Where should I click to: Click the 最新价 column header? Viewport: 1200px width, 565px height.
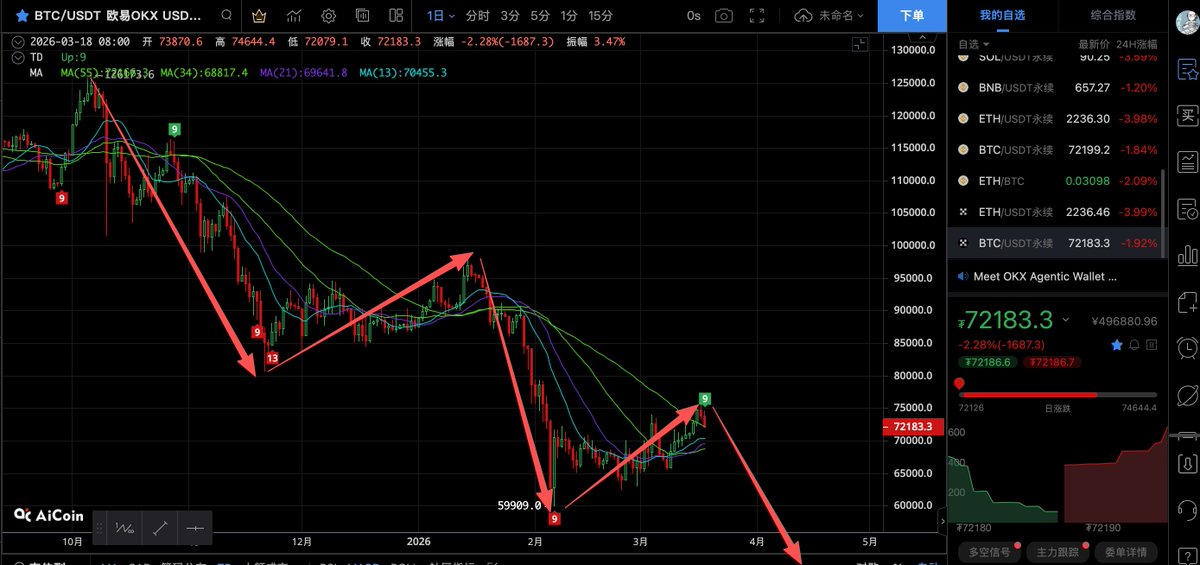tap(1094, 45)
